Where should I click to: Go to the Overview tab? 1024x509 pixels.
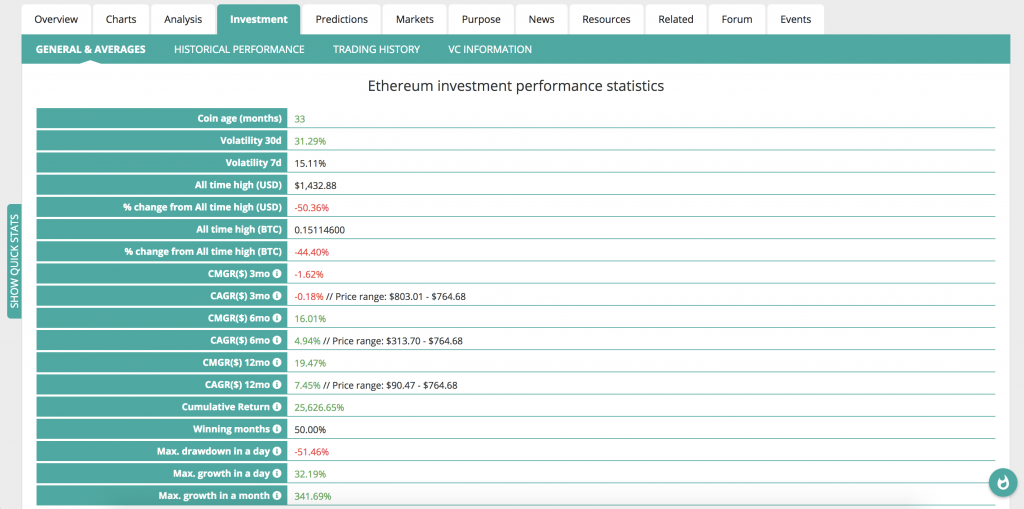coord(56,19)
